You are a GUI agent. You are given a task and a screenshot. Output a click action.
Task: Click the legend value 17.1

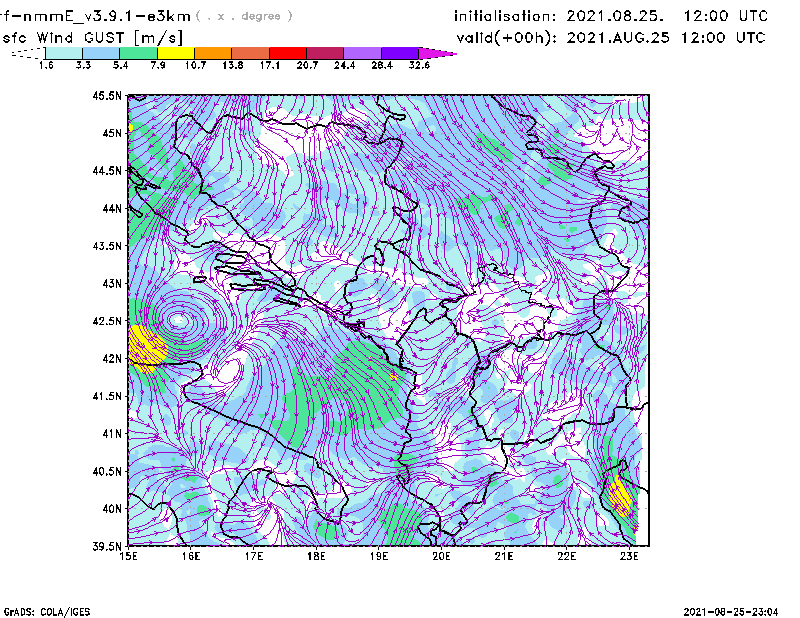pyautogui.click(x=270, y=65)
